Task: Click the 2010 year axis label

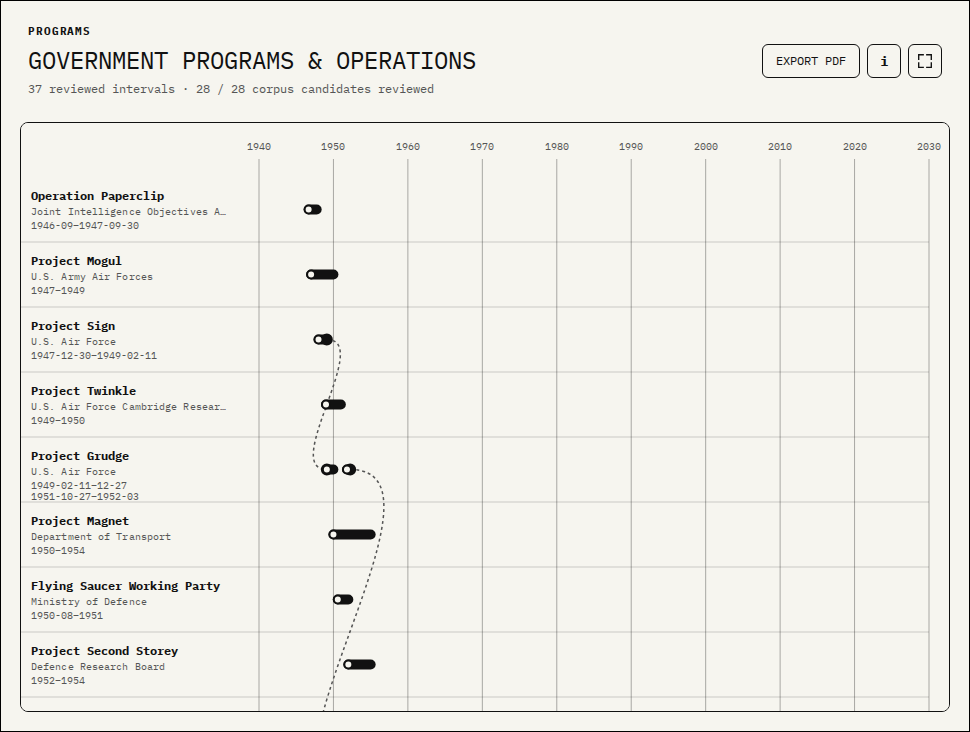Action: (780, 147)
